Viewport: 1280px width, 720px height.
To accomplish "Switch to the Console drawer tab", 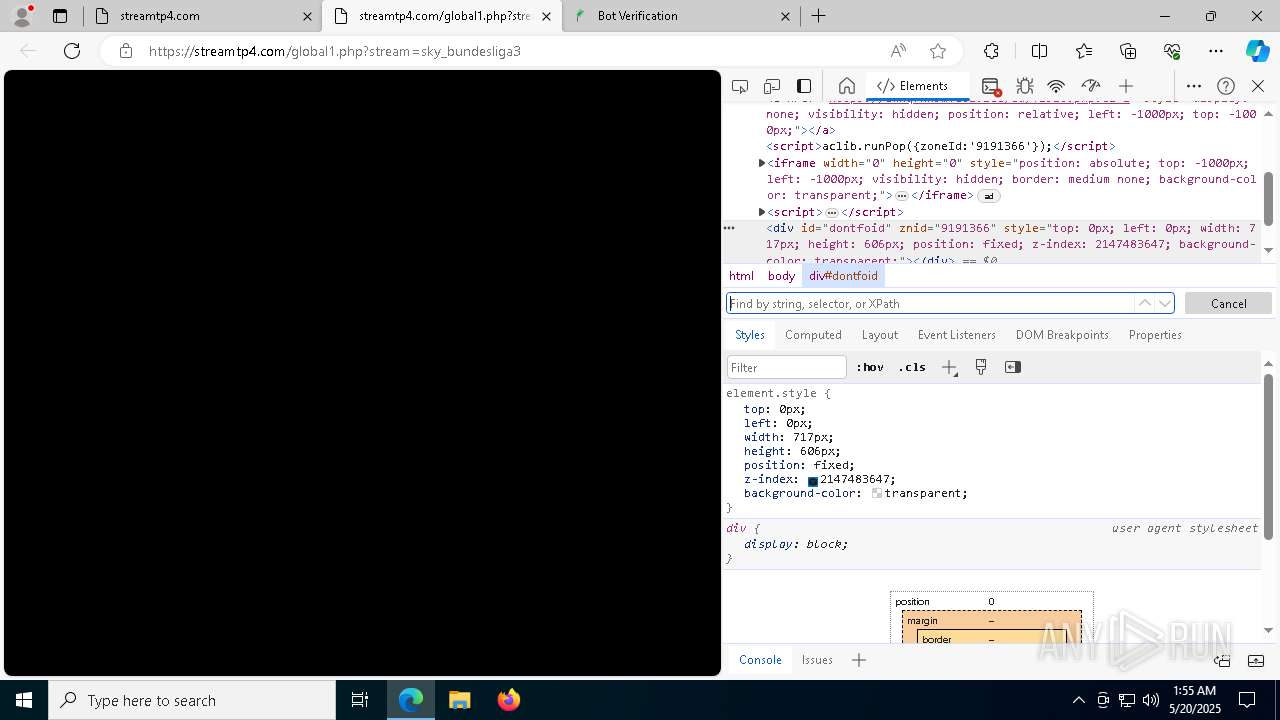I will click(760, 660).
